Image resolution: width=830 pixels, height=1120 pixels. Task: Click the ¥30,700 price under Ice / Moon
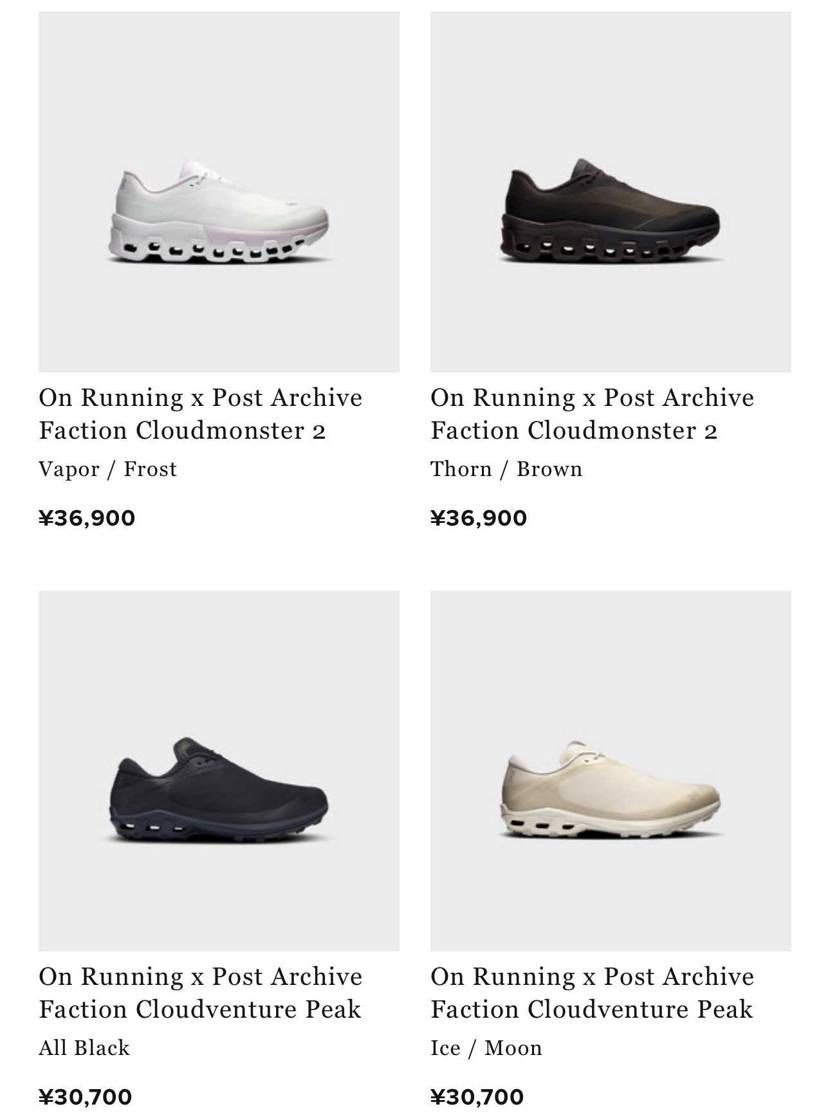tap(477, 1096)
